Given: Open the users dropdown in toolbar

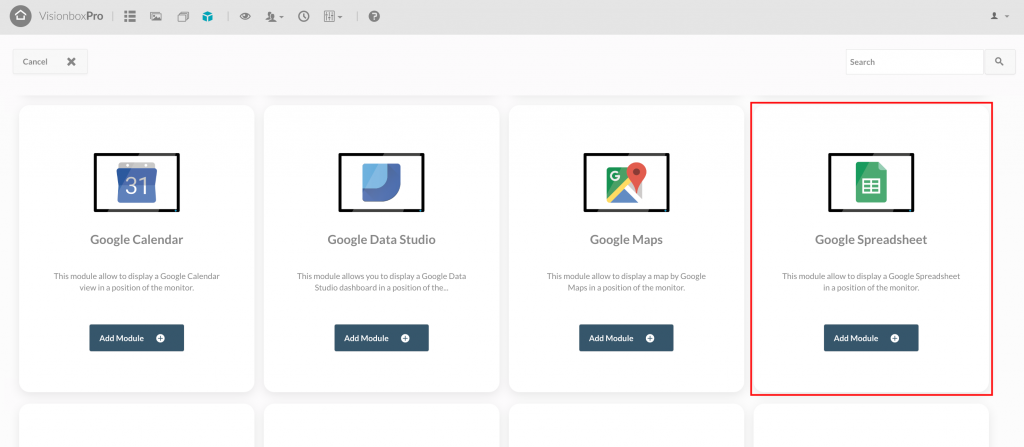Looking at the screenshot, I should pos(274,16).
